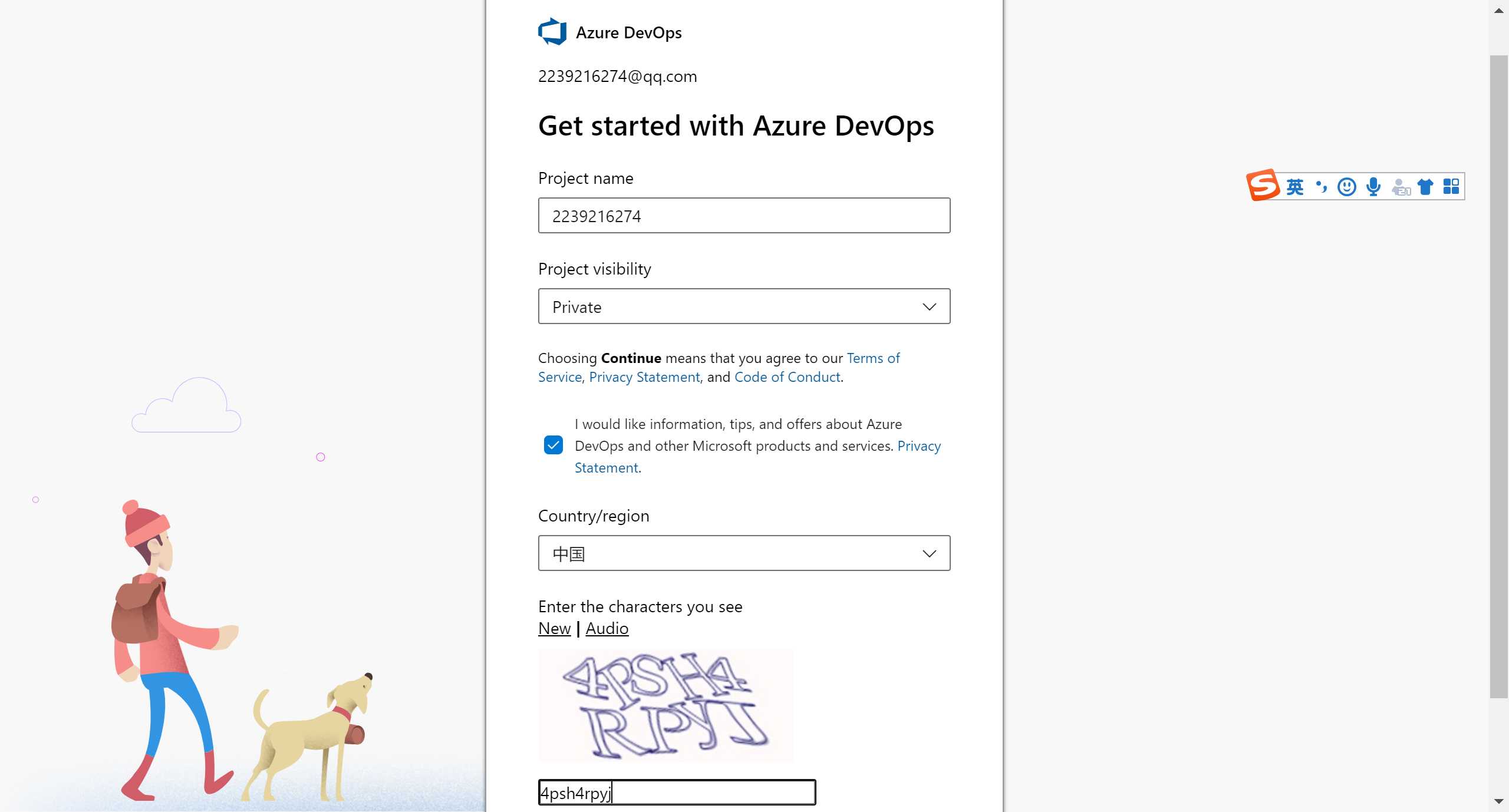The image size is (1509, 812).
Task: Focus the Project name input field
Action: coord(744,216)
